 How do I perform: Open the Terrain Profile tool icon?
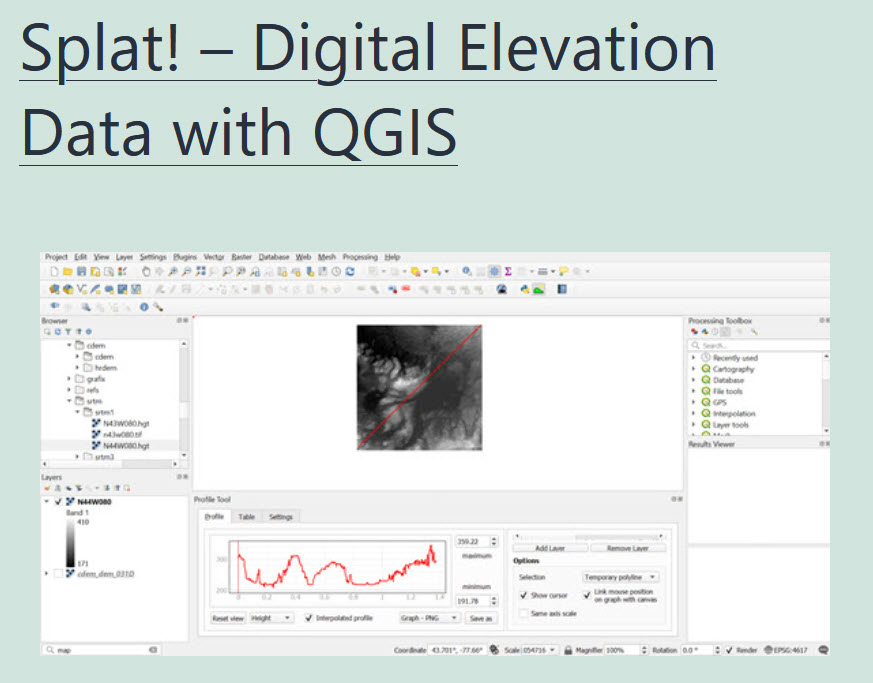pos(539,289)
